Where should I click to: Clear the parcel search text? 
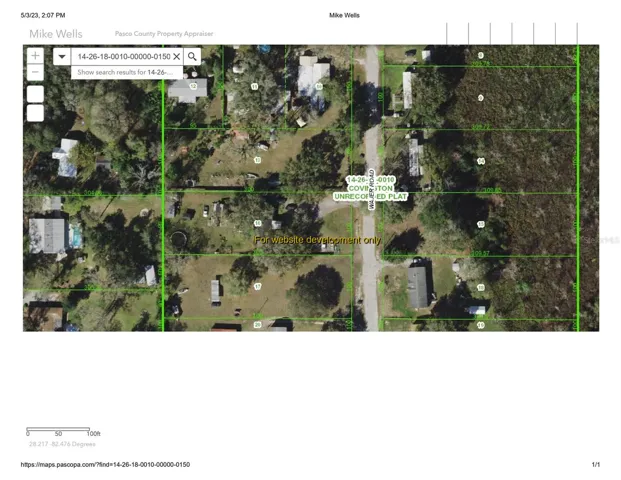(x=177, y=57)
